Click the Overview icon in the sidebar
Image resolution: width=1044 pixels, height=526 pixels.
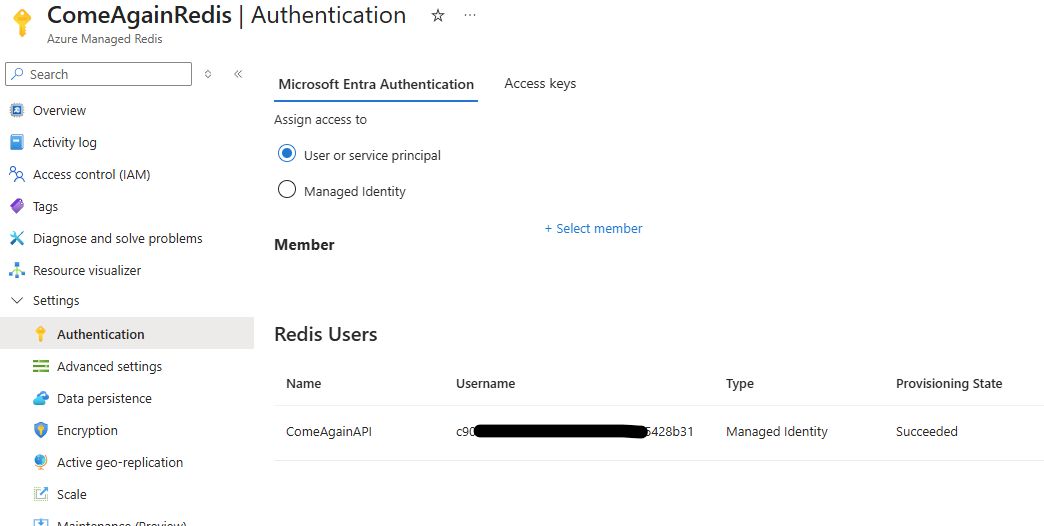[x=17, y=111]
